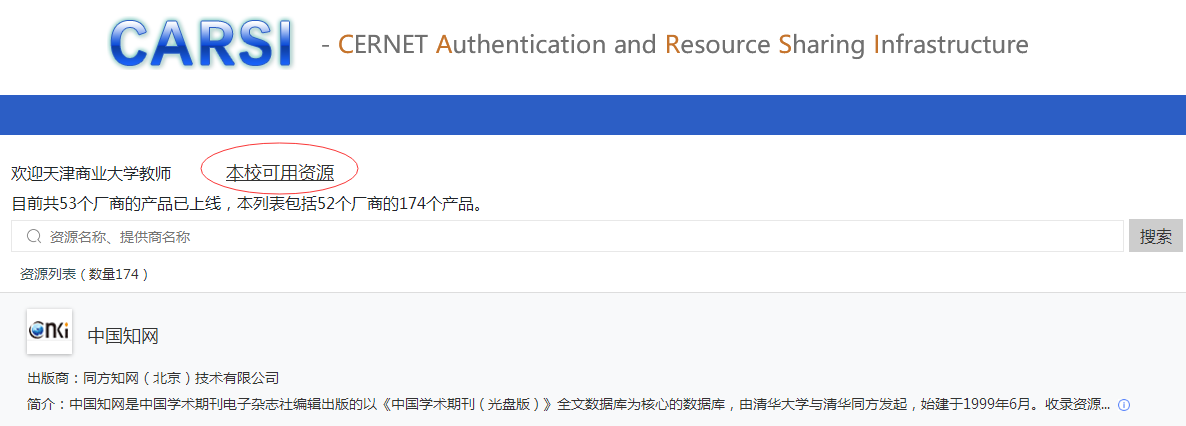Click the CARSI logo

[202, 44]
